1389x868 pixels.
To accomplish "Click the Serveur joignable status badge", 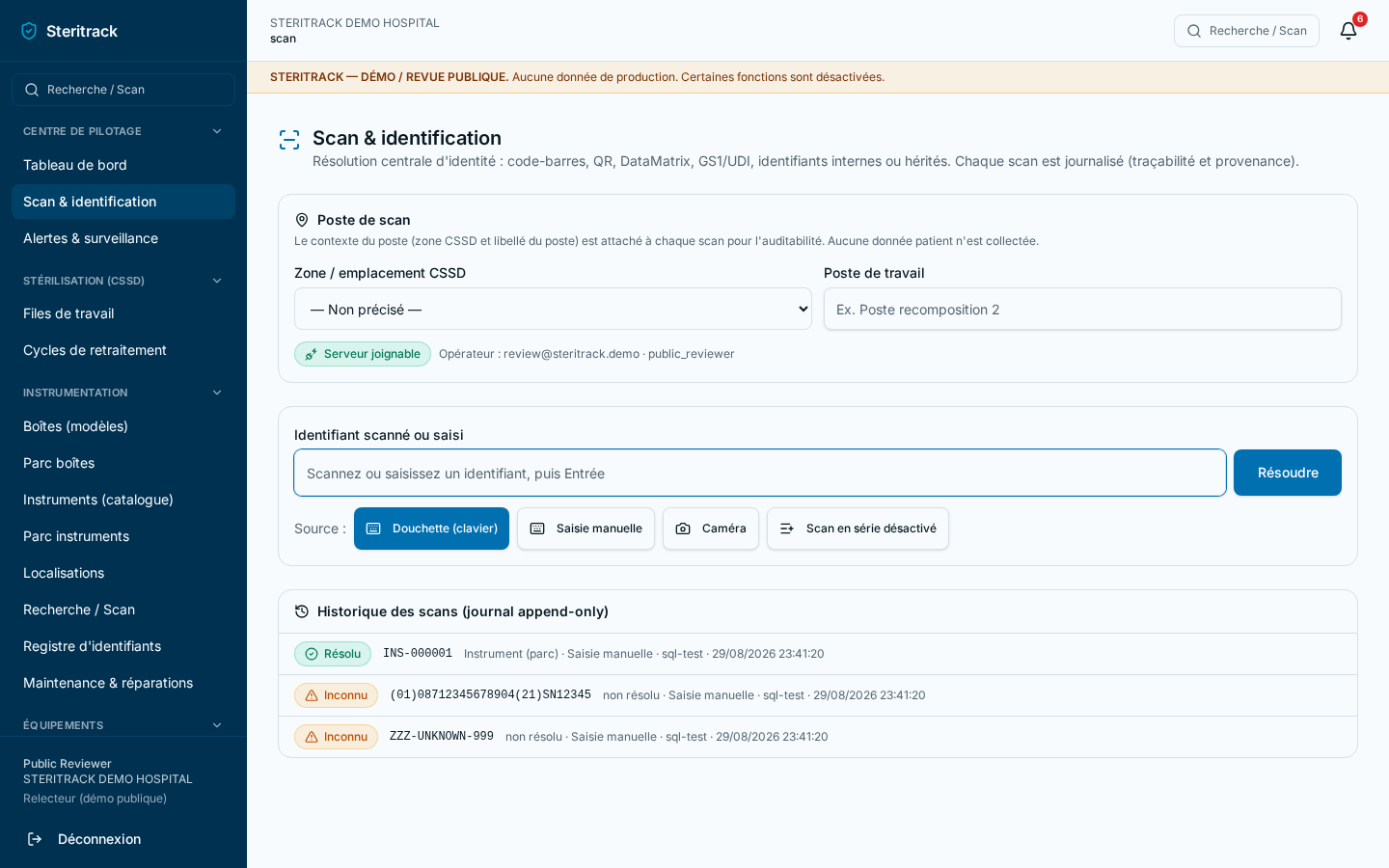I will [x=363, y=354].
